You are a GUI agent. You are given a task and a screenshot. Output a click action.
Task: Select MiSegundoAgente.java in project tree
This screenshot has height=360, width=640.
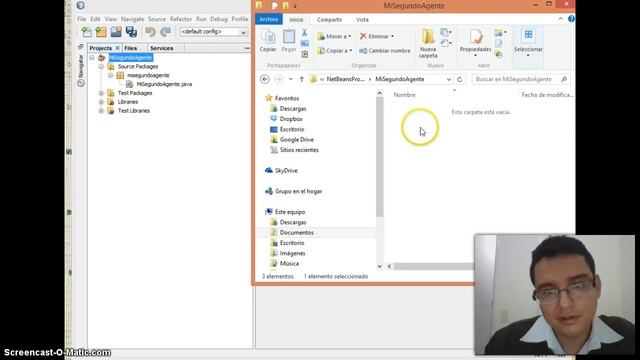(x=164, y=84)
